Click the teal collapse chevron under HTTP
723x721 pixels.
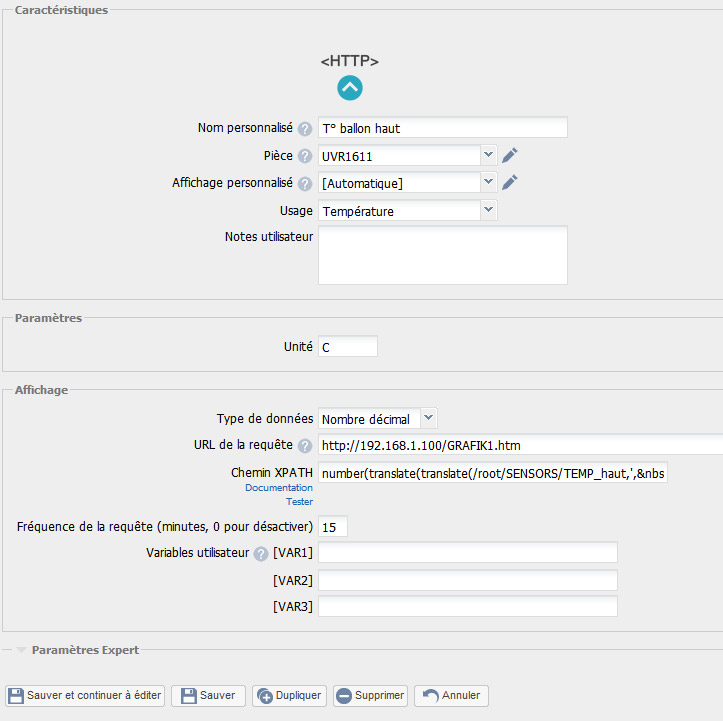[x=350, y=88]
